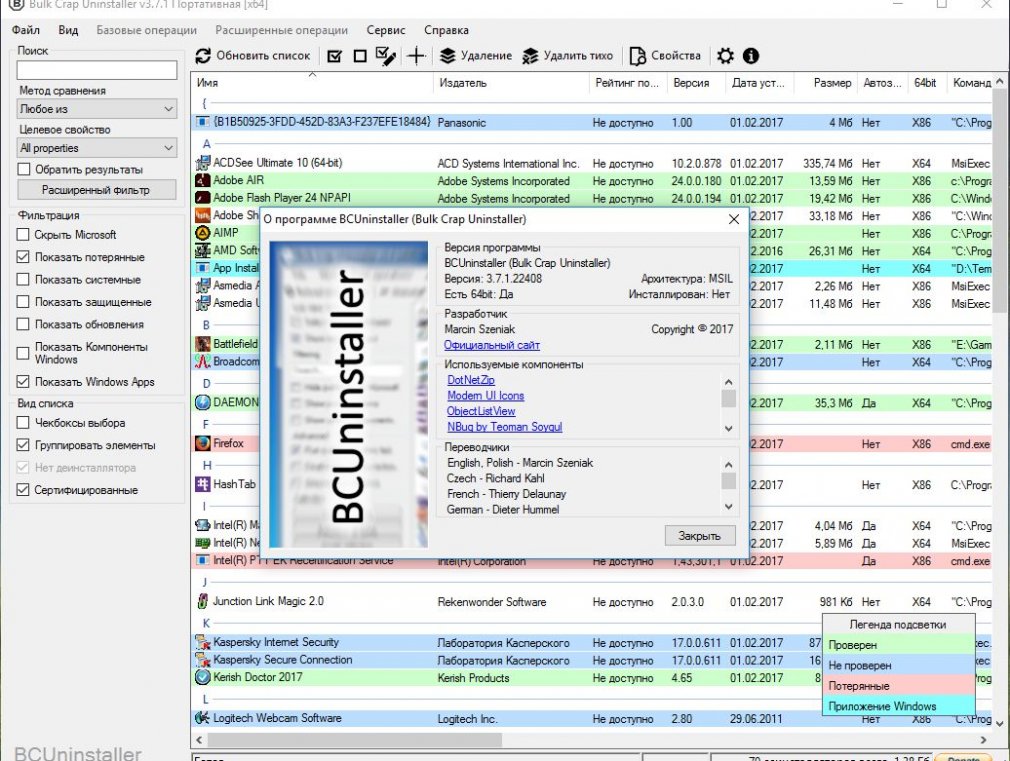Sort list by Издатель column header
Screen dimensions: 1010x761
tap(511, 83)
